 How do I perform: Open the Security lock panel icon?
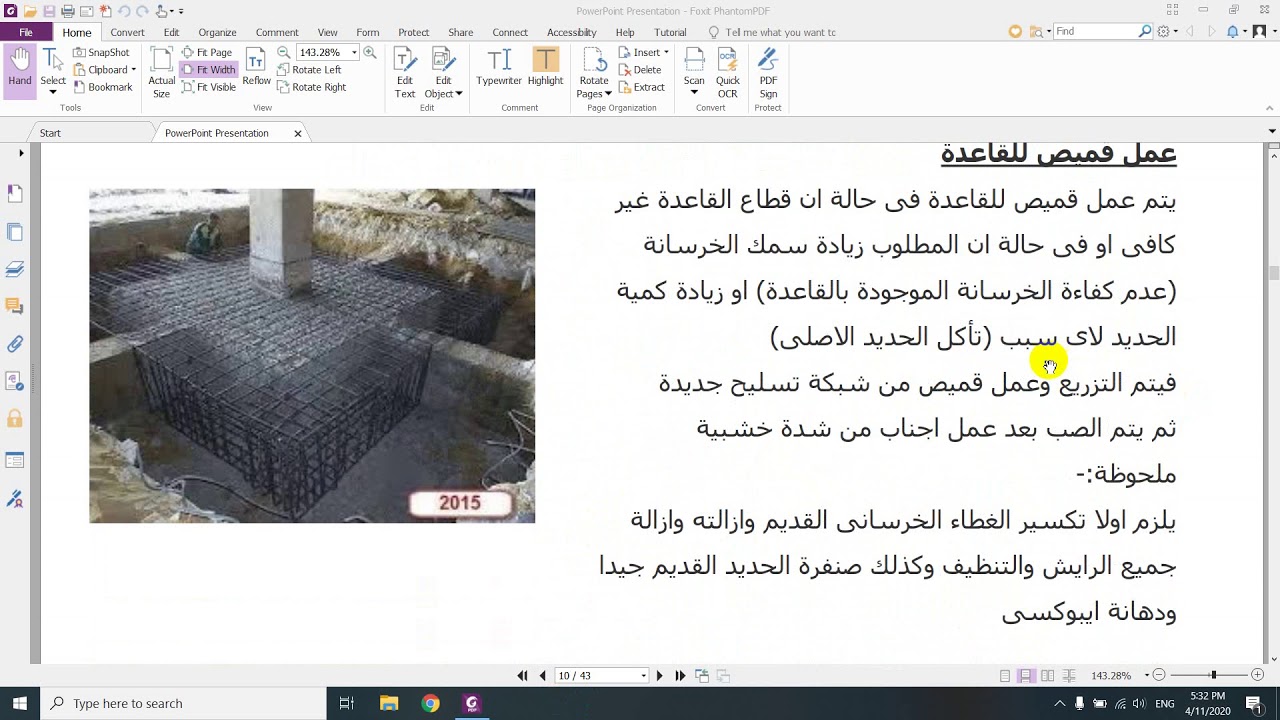tap(15, 418)
